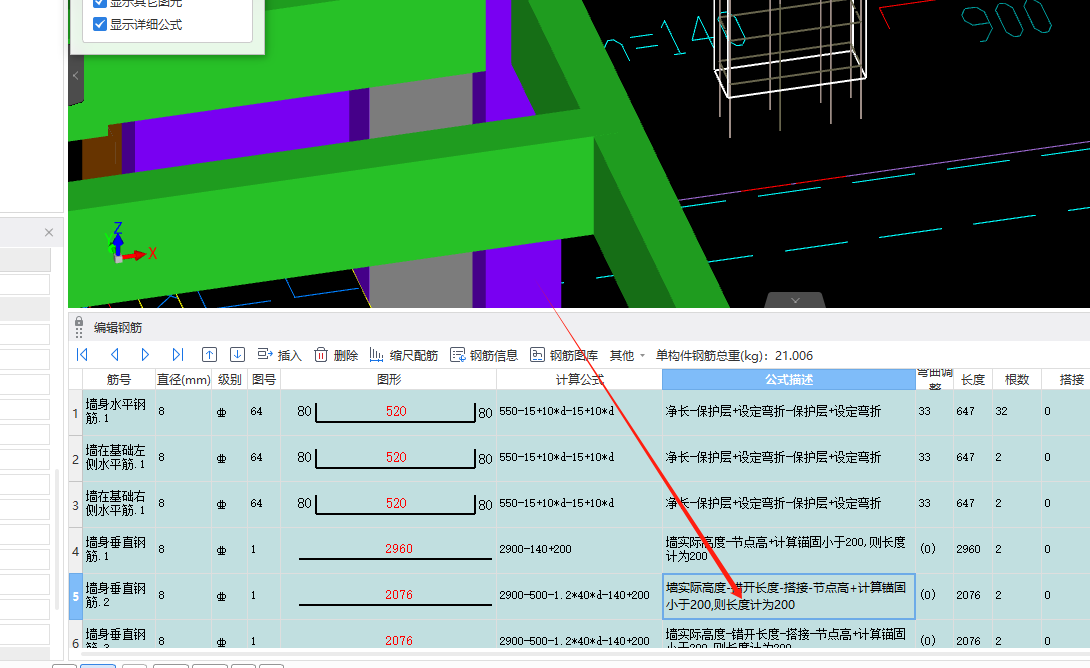Select row number 4 header

[x=76, y=550]
